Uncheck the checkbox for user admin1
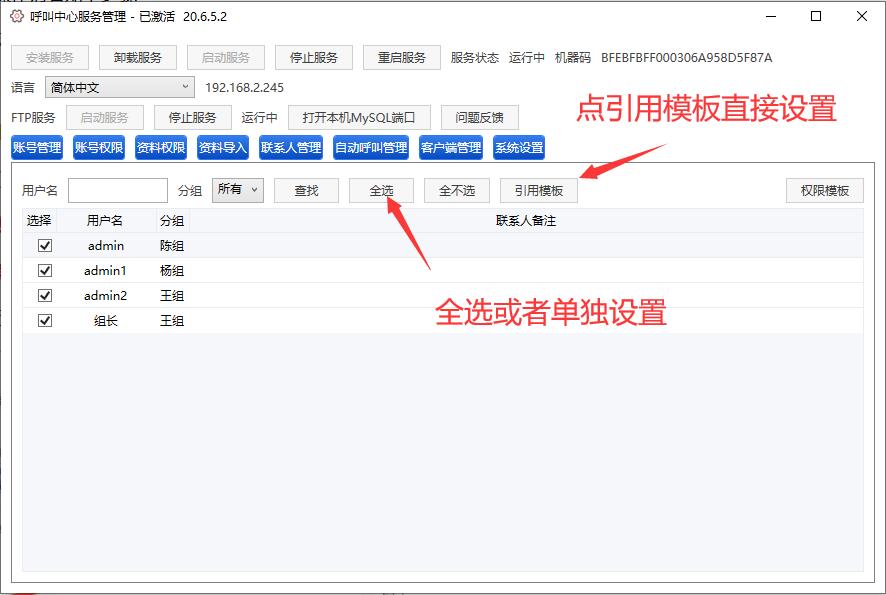 click(x=45, y=271)
